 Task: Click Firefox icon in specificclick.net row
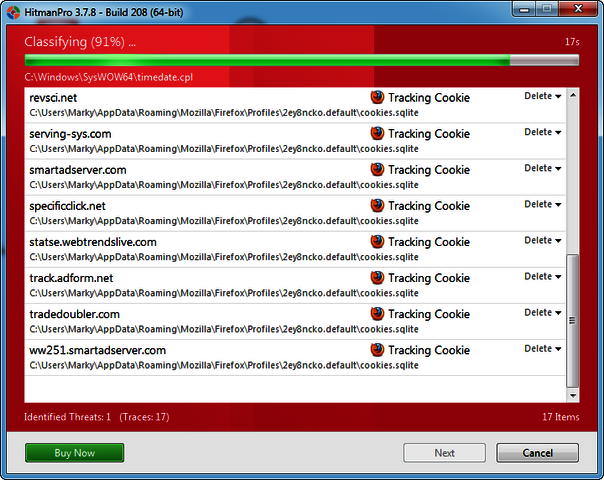377,206
